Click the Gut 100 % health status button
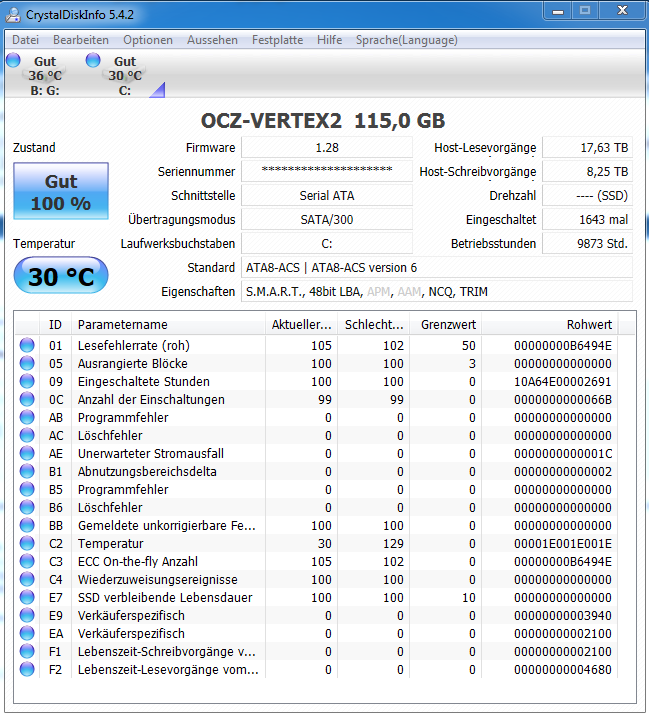This screenshot has height=715, width=649. pyautogui.click(x=61, y=191)
